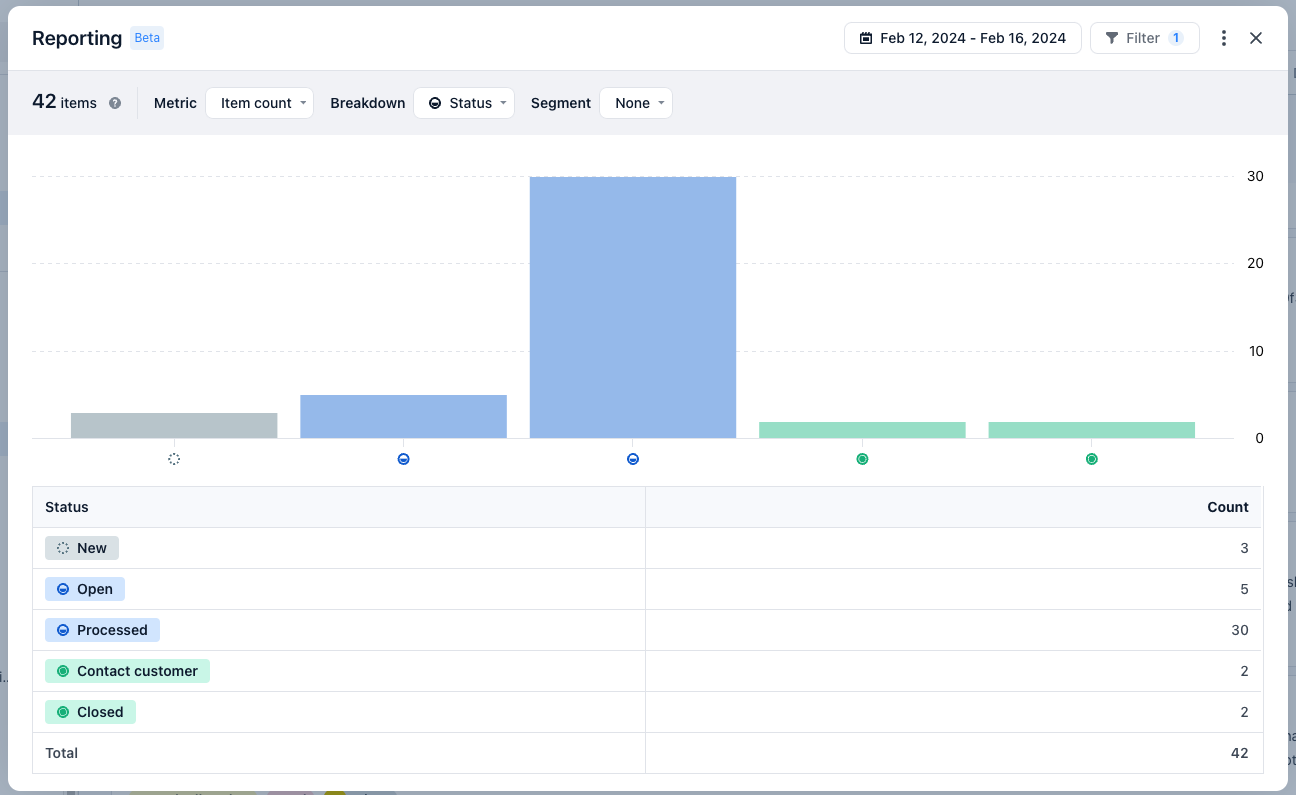Click the Open status icon under second bar
Image resolution: width=1296 pixels, height=795 pixels.
click(x=403, y=459)
